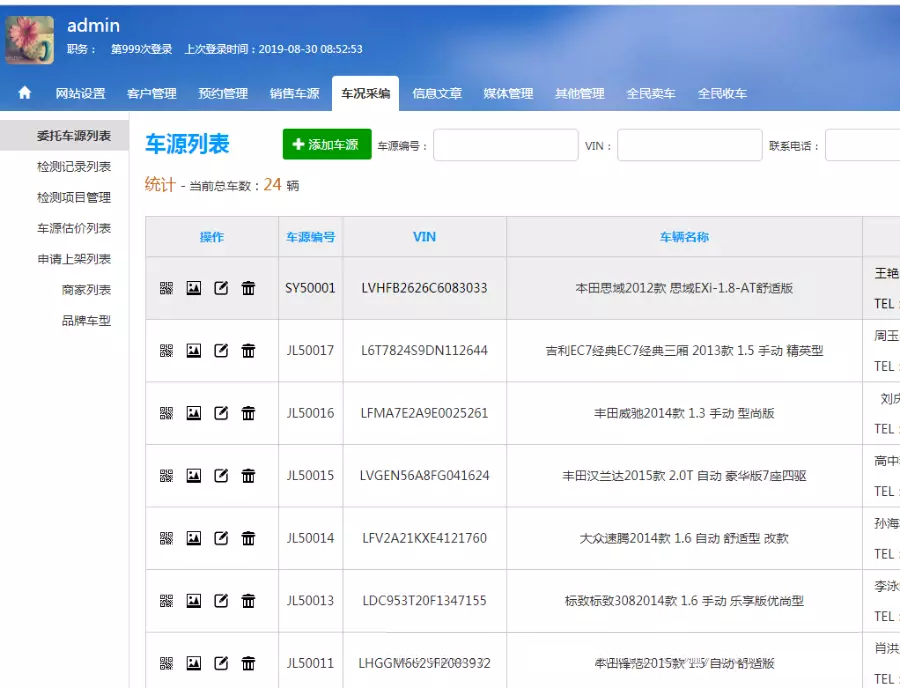
Task: Click the home icon in navigation bar
Action: (x=25, y=93)
